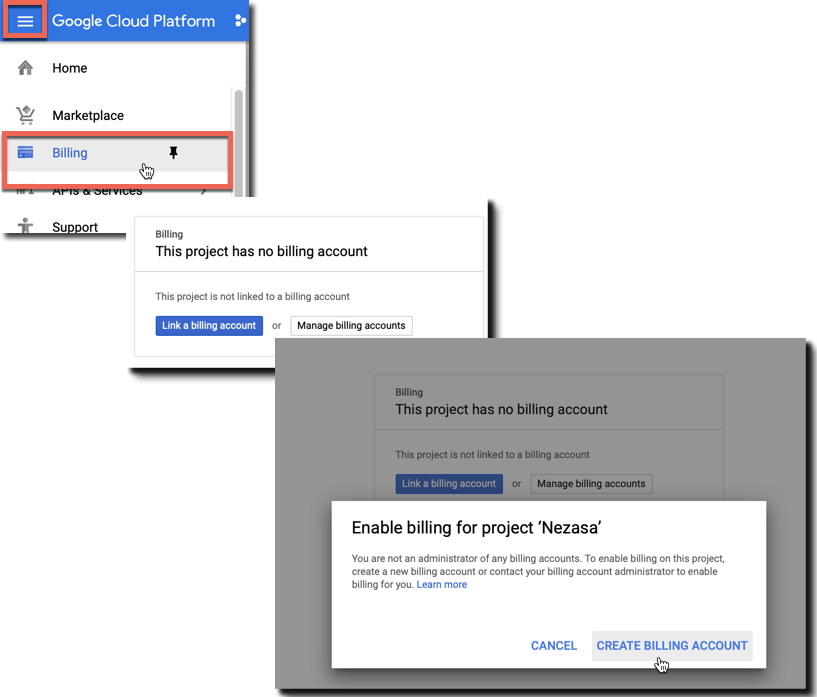Click Create Billing Account
817x697 pixels.
(x=672, y=646)
